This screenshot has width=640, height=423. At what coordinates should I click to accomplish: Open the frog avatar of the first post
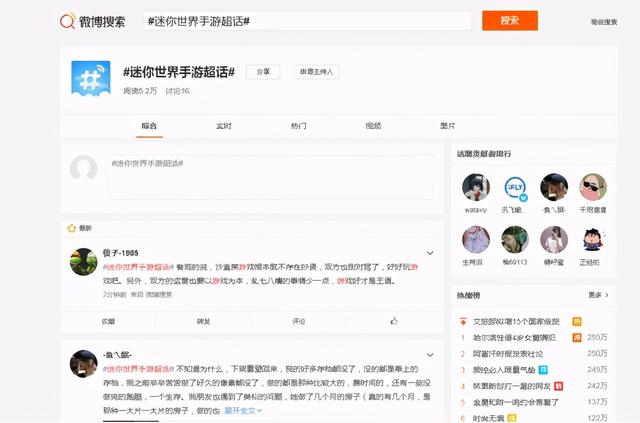(84, 261)
